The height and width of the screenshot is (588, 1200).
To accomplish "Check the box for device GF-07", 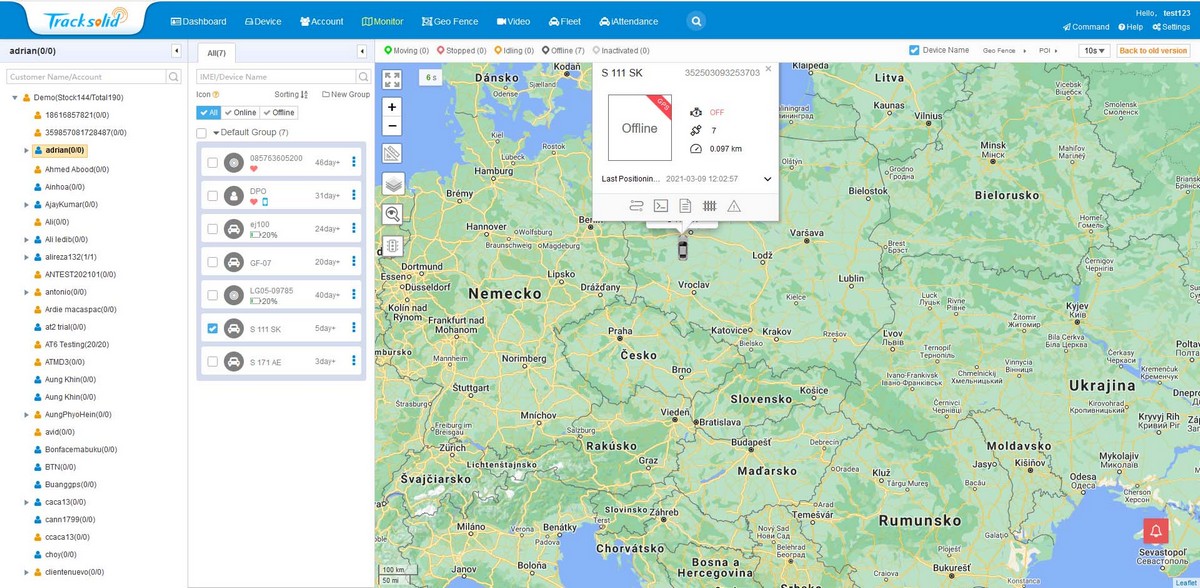I will click(x=212, y=262).
